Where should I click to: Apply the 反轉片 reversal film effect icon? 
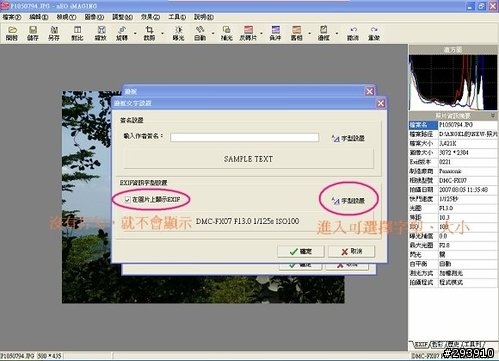(x=248, y=33)
